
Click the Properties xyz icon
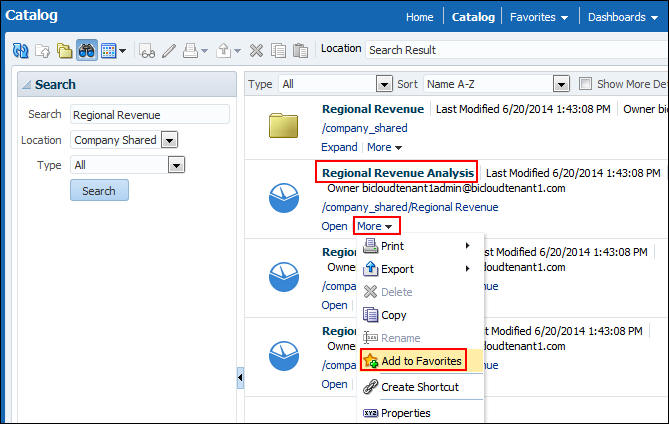point(370,413)
